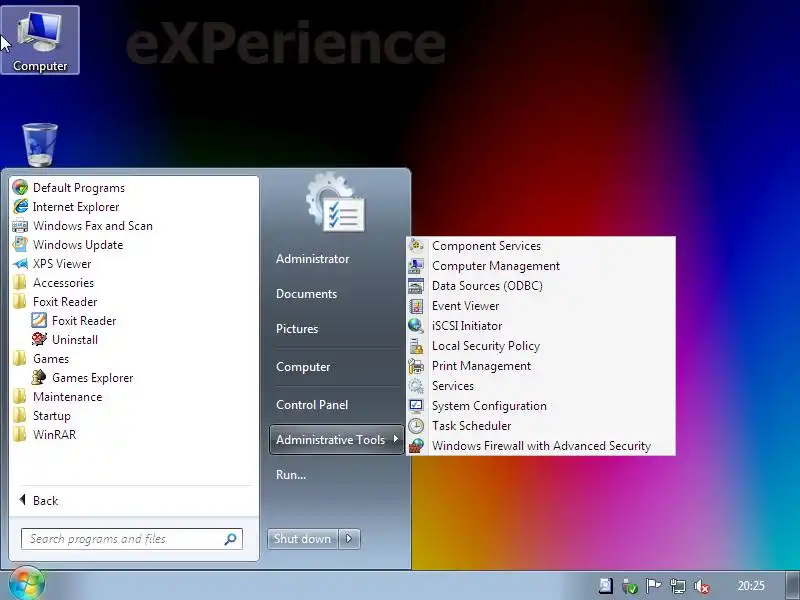
Task: Click the Start orb button
Action: coord(26,584)
